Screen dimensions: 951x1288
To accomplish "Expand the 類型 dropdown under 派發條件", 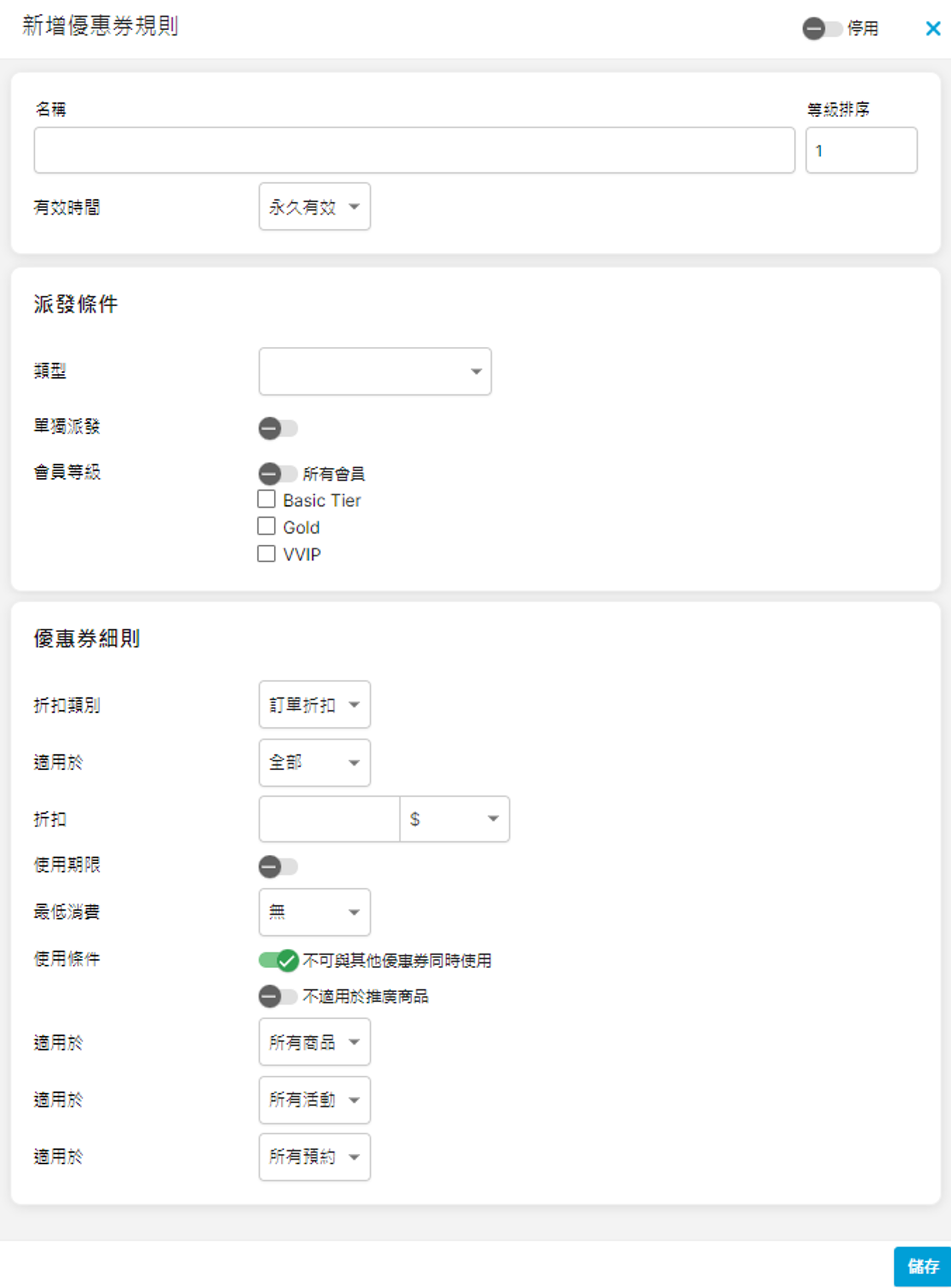I will [x=375, y=371].
